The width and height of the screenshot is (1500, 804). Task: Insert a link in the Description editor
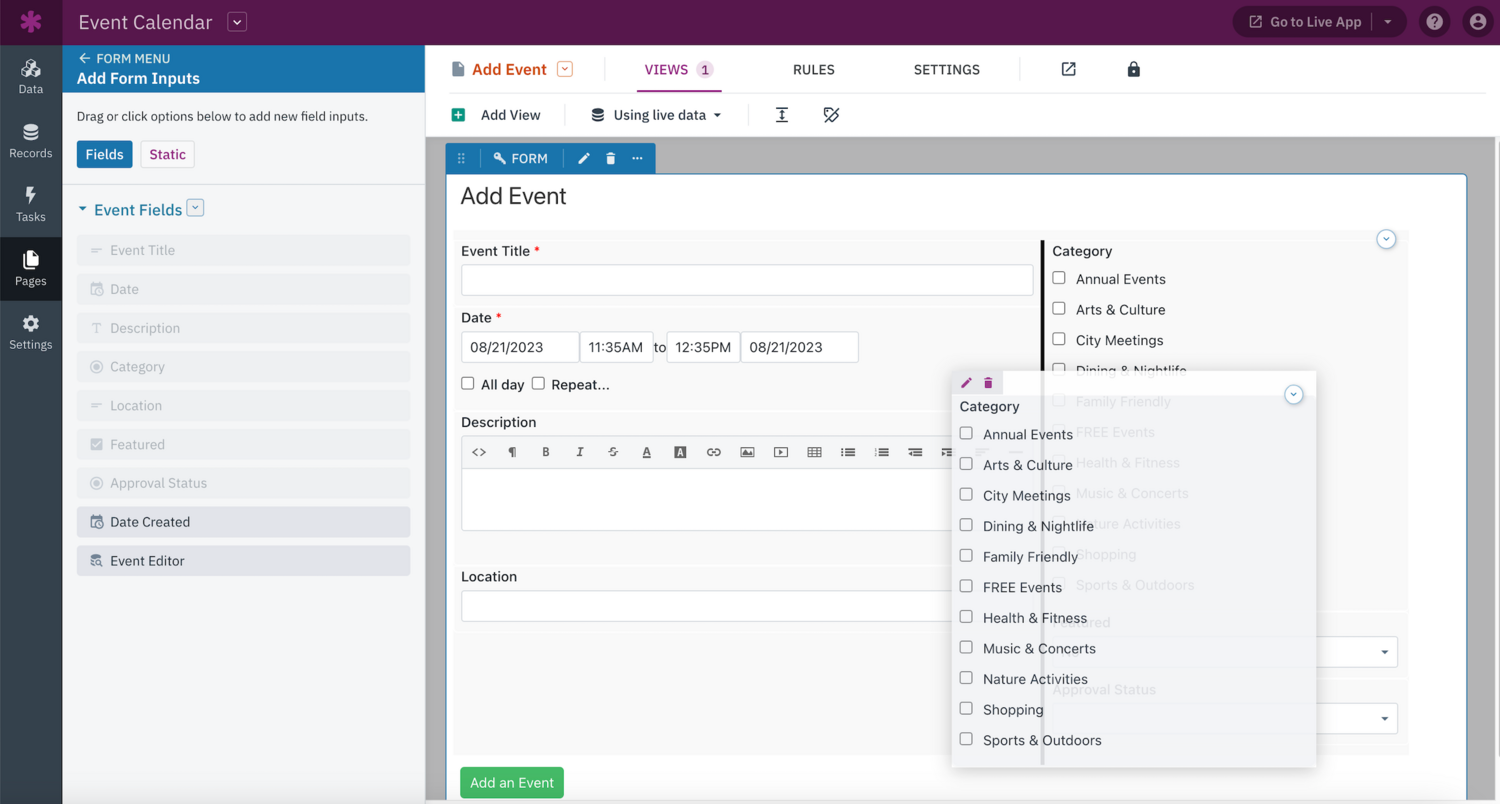[713, 452]
